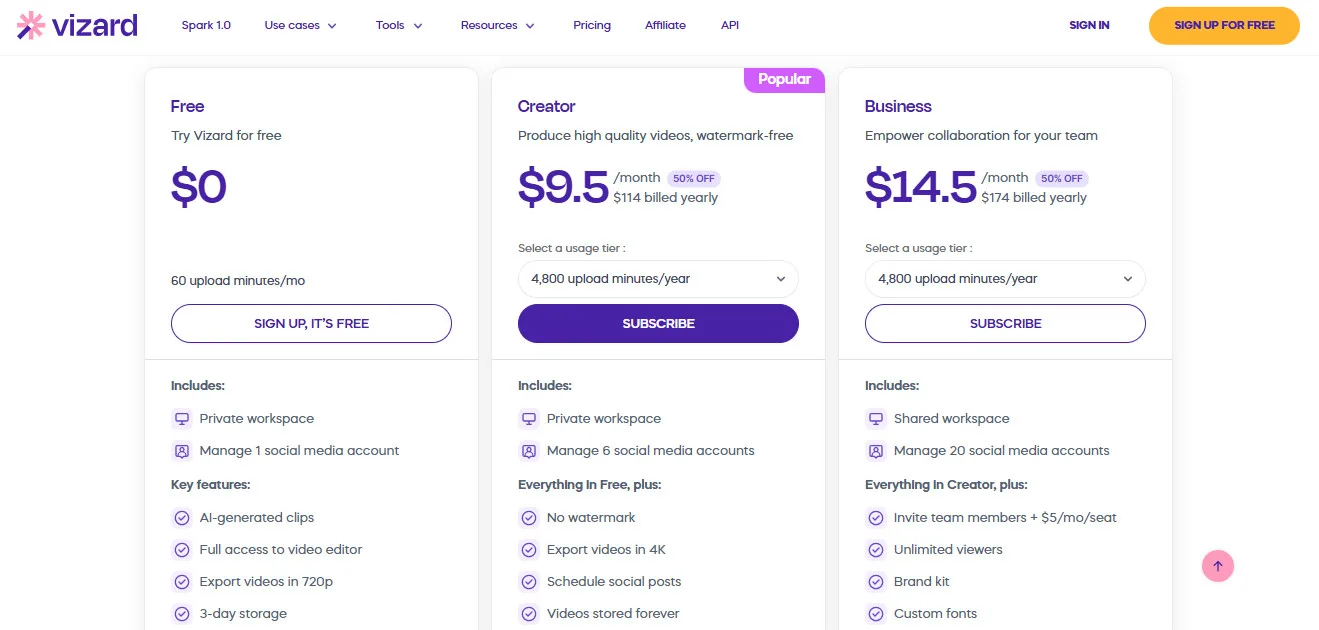Screen dimensions: 1319x630
Task: Expand the Tools navigation dropdown
Action: click(x=398, y=25)
